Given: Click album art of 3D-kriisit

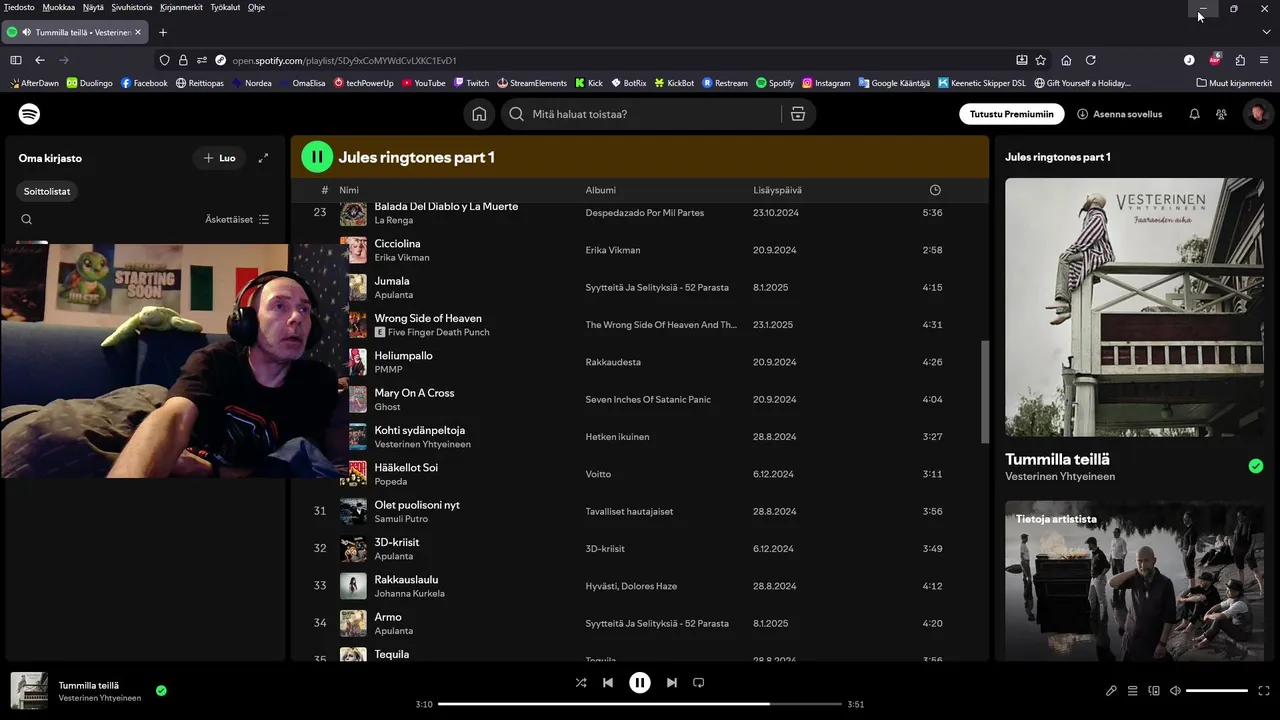Looking at the screenshot, I should (x=353, y=549).
